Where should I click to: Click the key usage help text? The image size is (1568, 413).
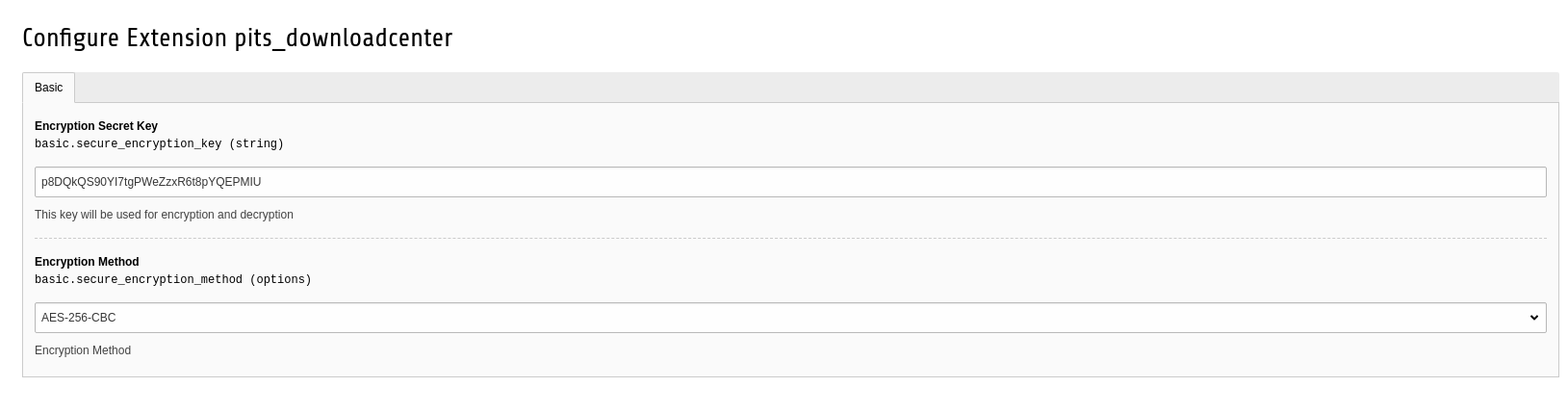coord(164,215)
